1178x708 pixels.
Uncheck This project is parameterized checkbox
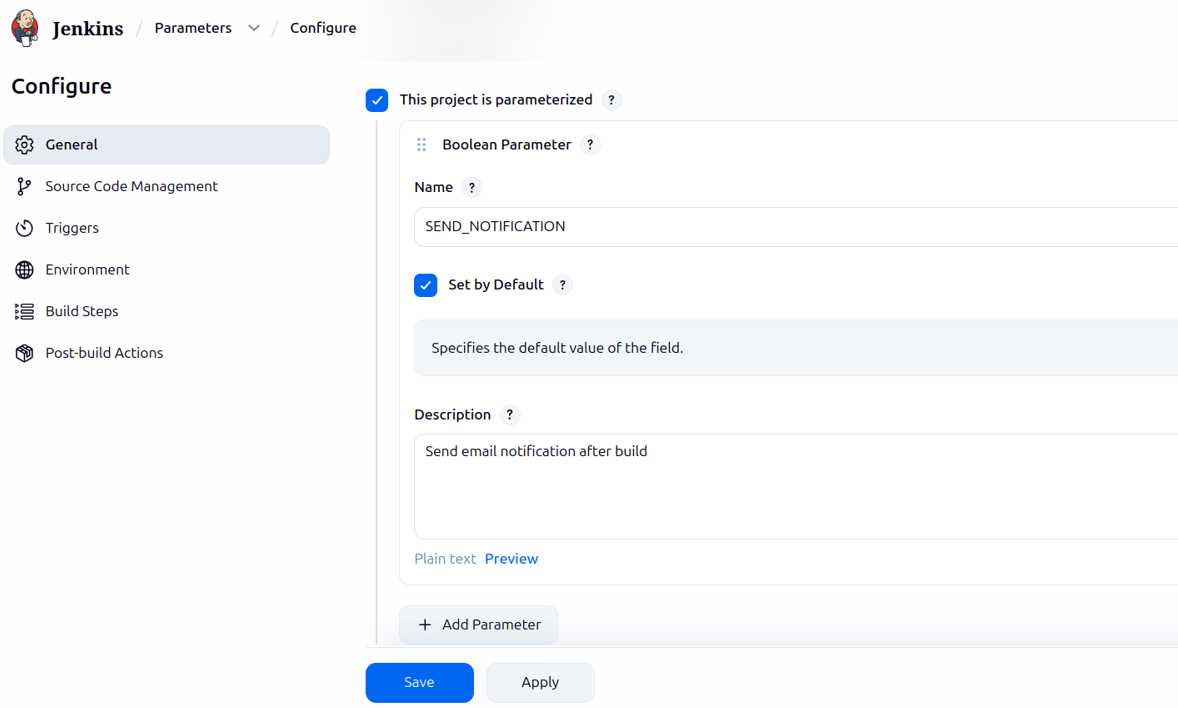[x=377, y=100]
